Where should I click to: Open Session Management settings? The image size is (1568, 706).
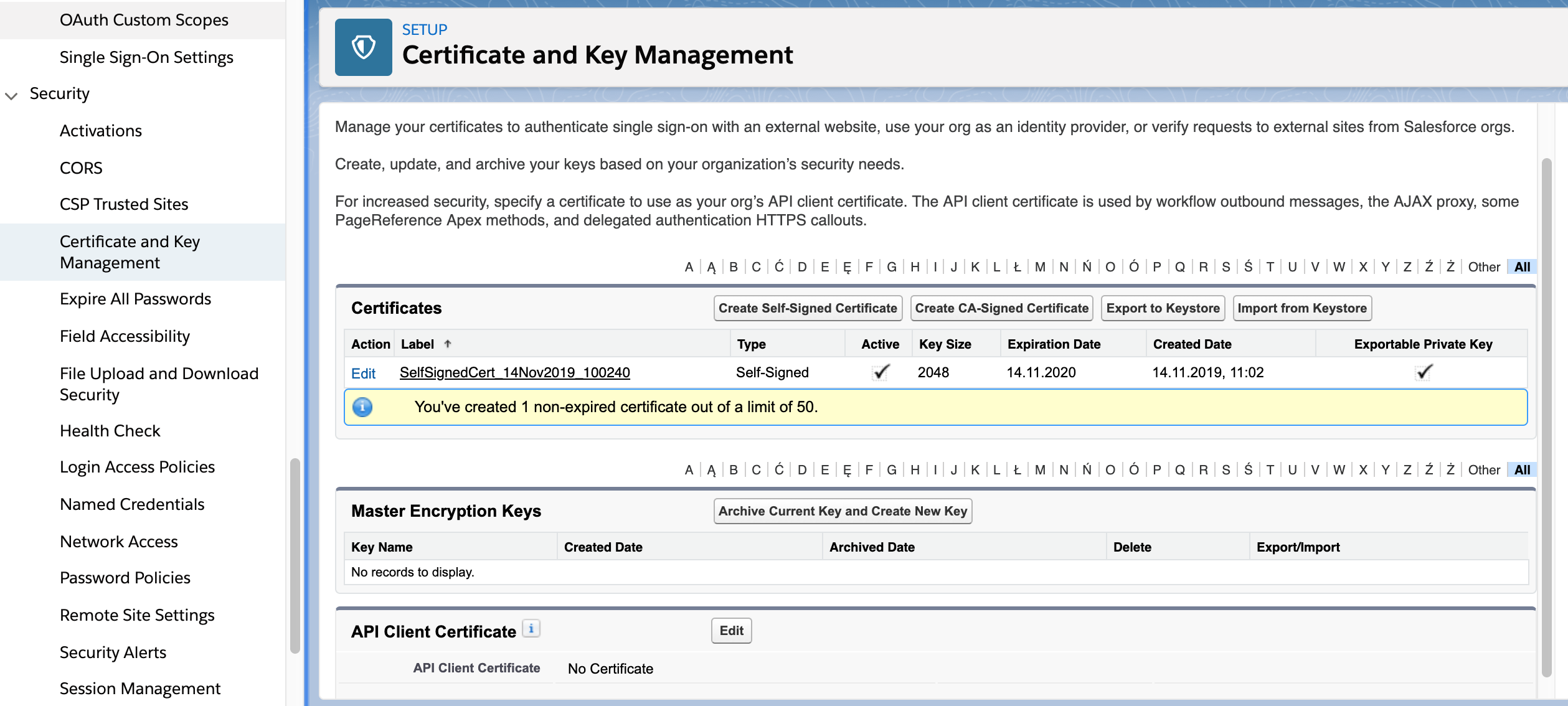point(140,689)
